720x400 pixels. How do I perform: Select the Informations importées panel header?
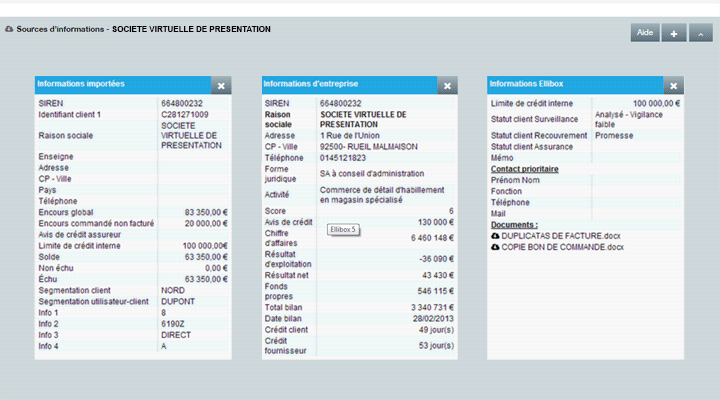122,85
